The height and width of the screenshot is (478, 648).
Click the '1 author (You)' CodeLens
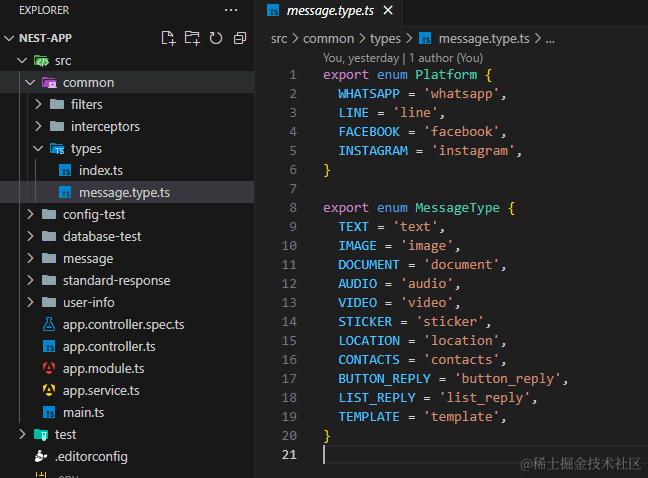click(446, 58)
